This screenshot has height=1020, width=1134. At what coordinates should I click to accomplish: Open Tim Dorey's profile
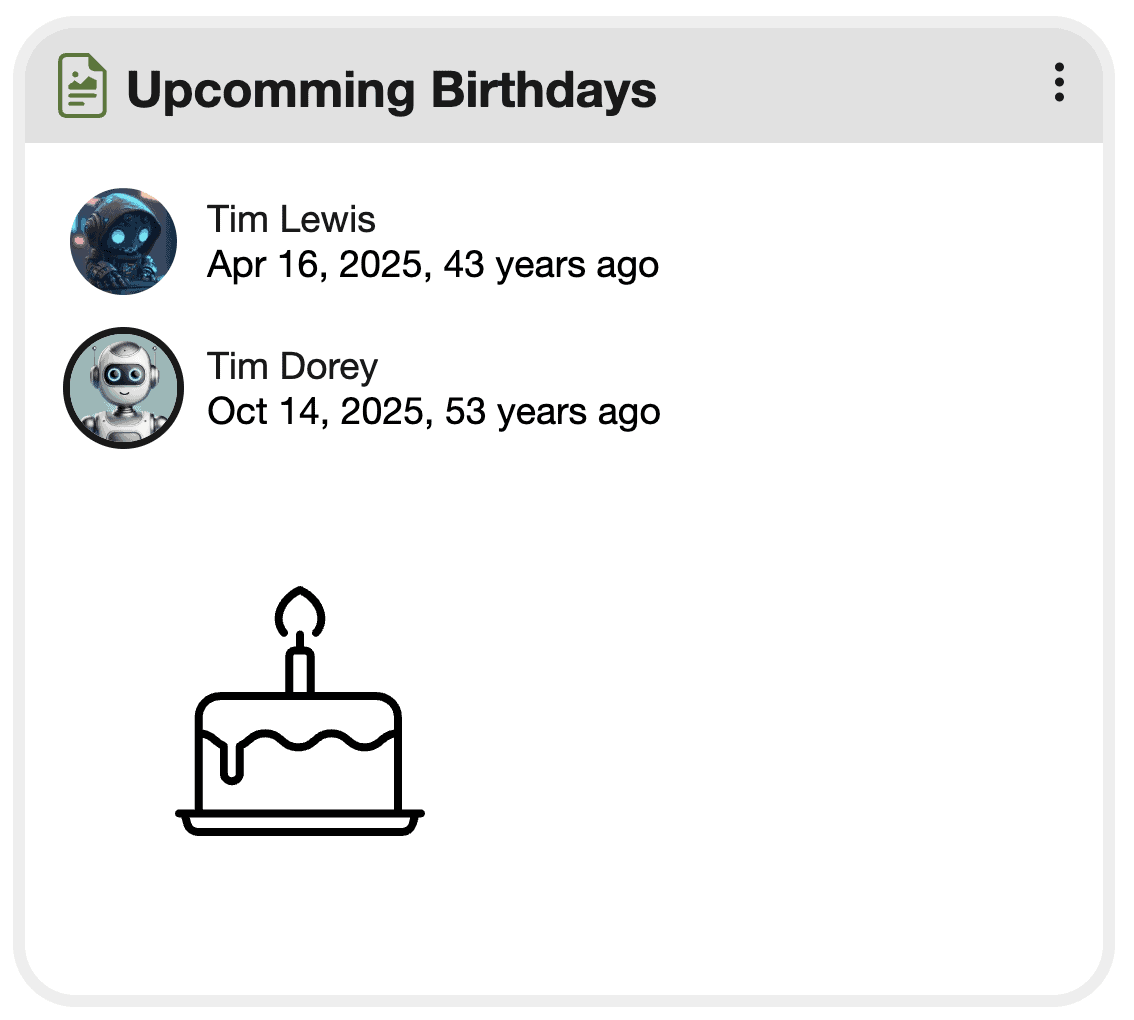click(292, 366)
